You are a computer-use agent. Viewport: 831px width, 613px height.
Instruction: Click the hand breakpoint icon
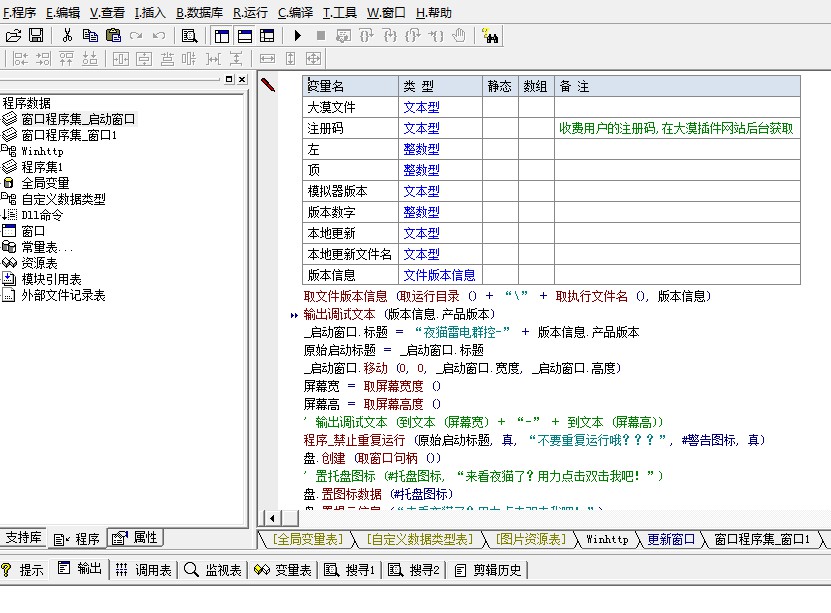click(x=459, y=35)
